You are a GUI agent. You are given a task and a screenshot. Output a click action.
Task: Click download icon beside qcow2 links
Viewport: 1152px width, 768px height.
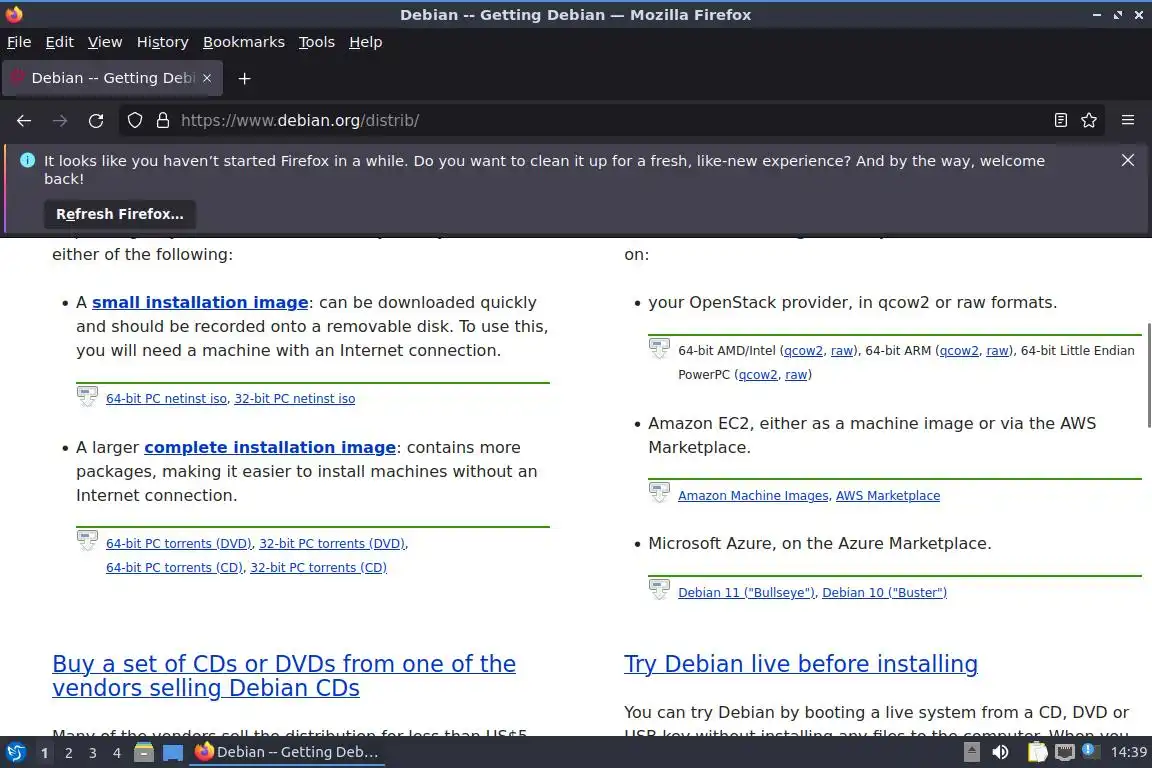coord(659,348)
